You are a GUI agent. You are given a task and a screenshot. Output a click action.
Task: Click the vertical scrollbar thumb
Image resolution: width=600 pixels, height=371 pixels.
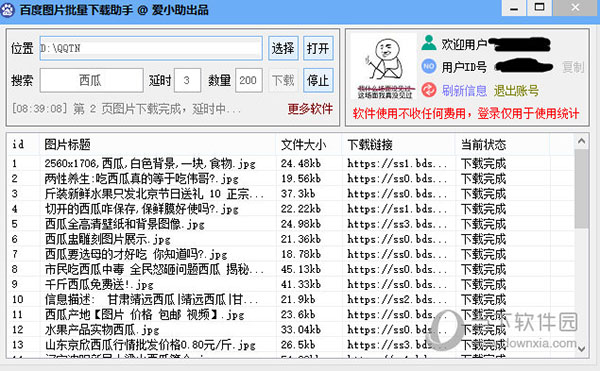(x=582, y=189)
